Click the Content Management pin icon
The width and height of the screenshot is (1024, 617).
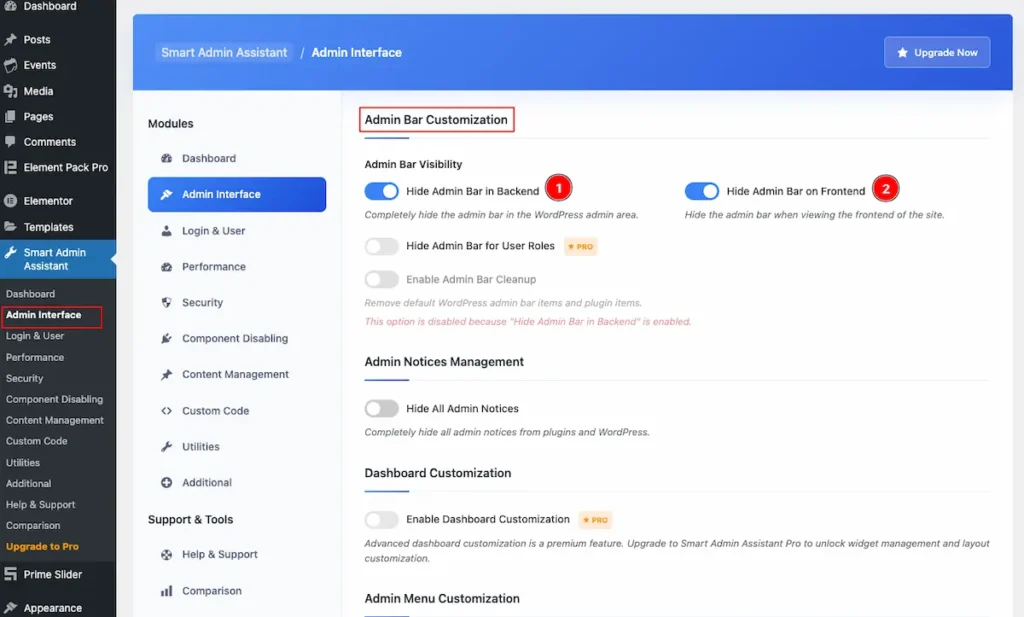[167, 374]
